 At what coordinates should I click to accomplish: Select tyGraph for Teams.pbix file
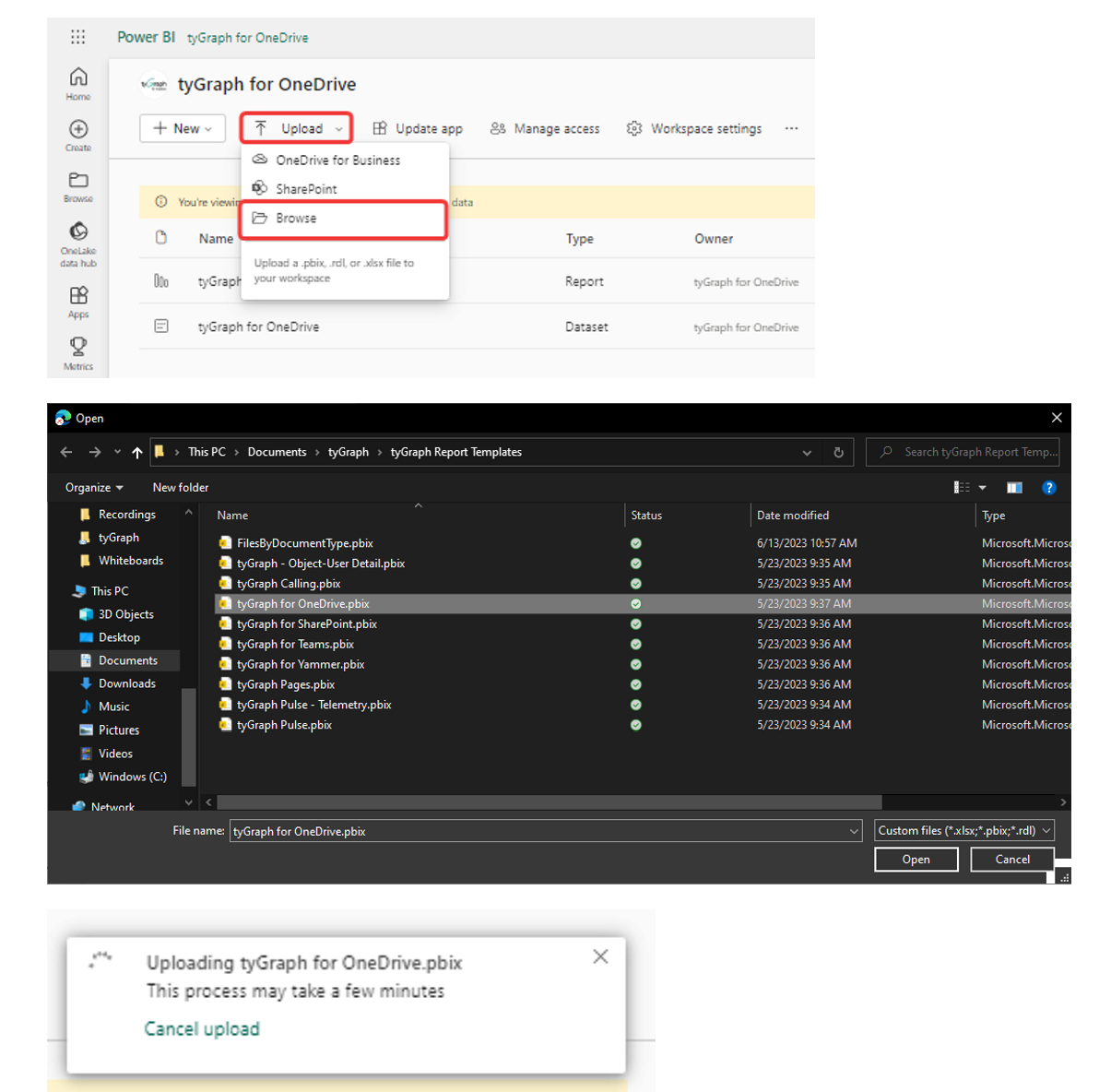(x=295, y=645)
